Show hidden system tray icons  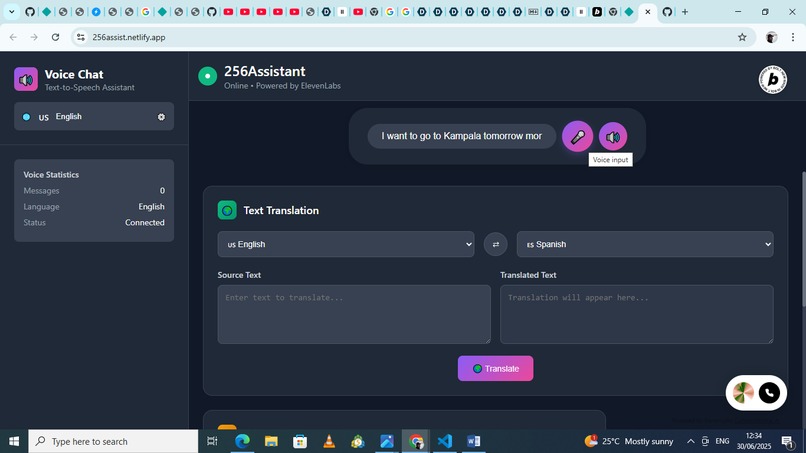(690, 441)
